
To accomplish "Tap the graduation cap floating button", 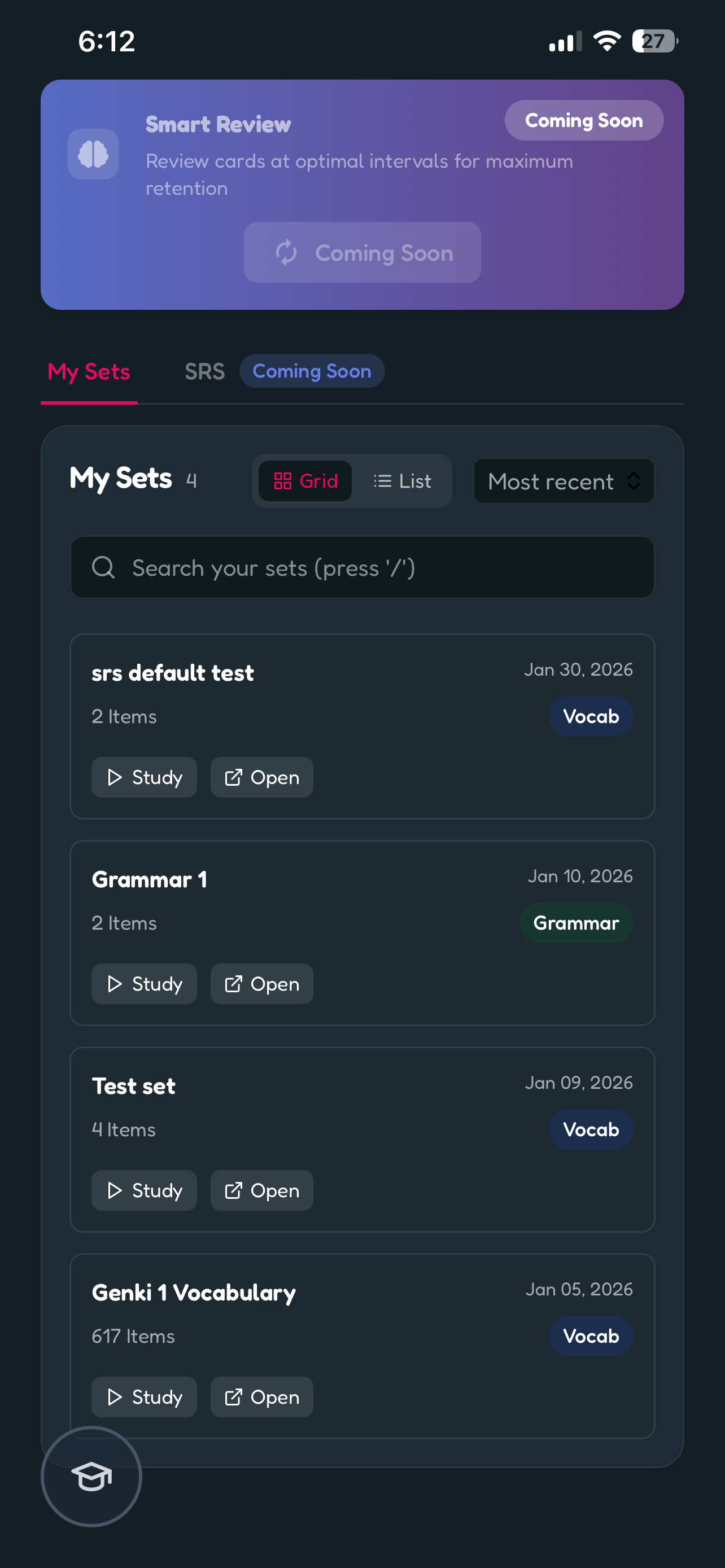I will click(x=91, y=1476).
